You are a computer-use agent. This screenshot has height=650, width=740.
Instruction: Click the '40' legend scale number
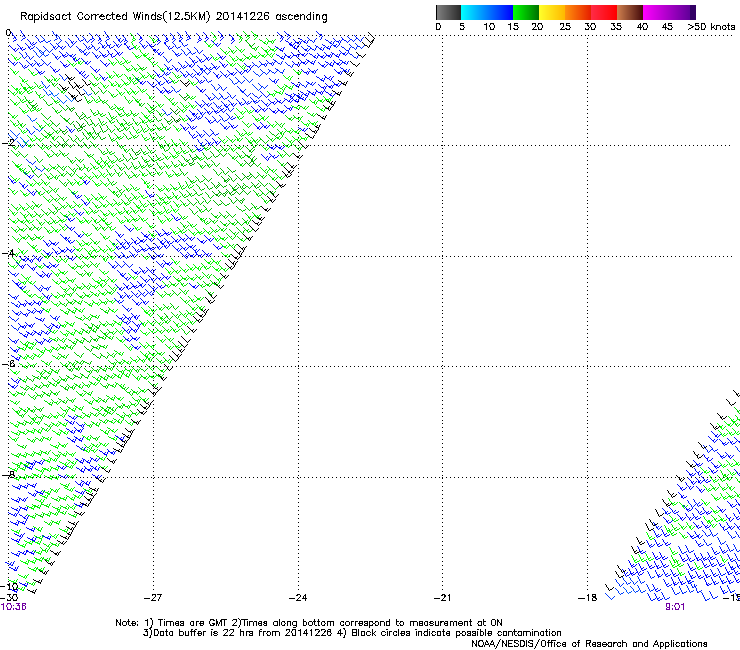[642, 27]
